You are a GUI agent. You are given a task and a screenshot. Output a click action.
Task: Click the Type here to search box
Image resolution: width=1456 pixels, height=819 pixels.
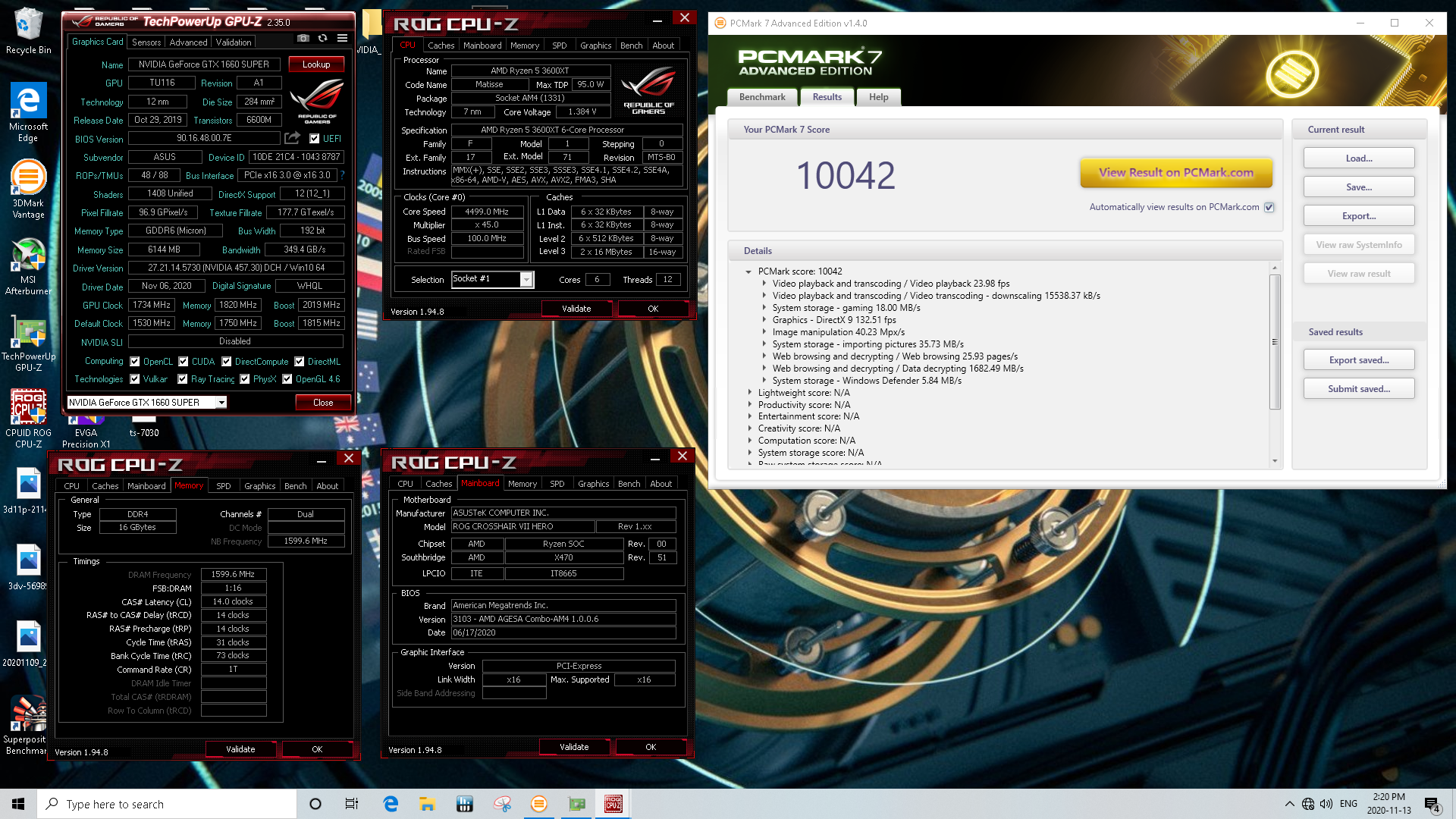pos(167,804)
